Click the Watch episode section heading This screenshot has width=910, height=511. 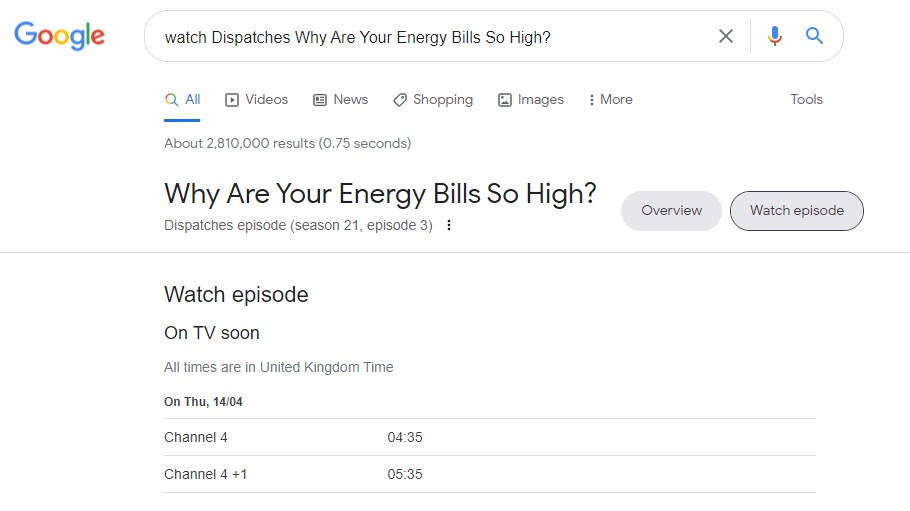pyautogui.click(x=236, y=294)
